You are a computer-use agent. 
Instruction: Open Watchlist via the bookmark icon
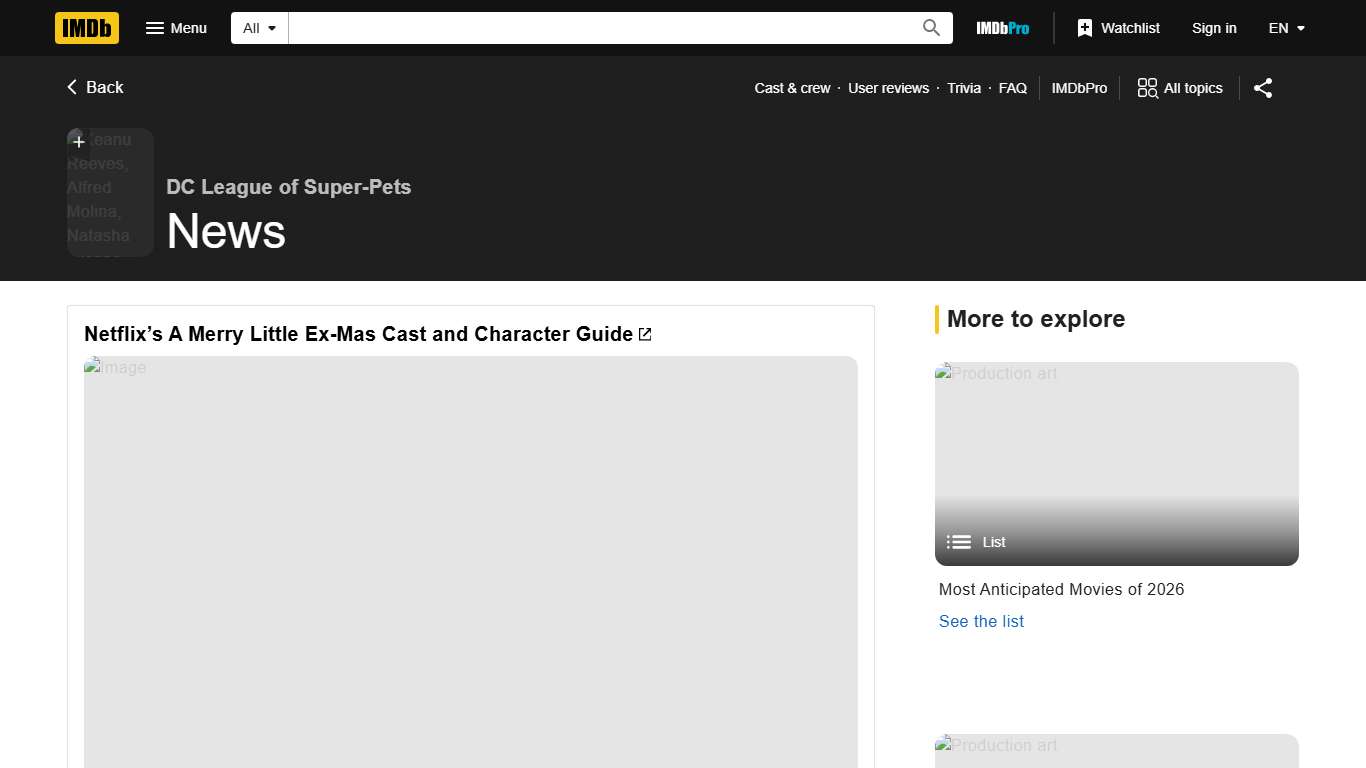pyautogui.click(x=1085, y=28)
